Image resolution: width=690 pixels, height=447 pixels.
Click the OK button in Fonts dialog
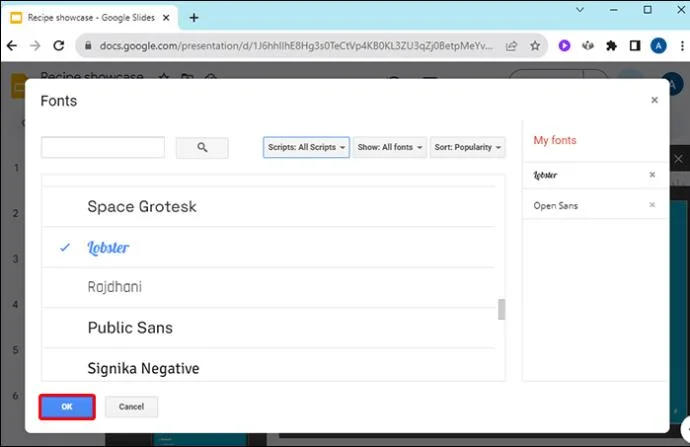point(67,407)
